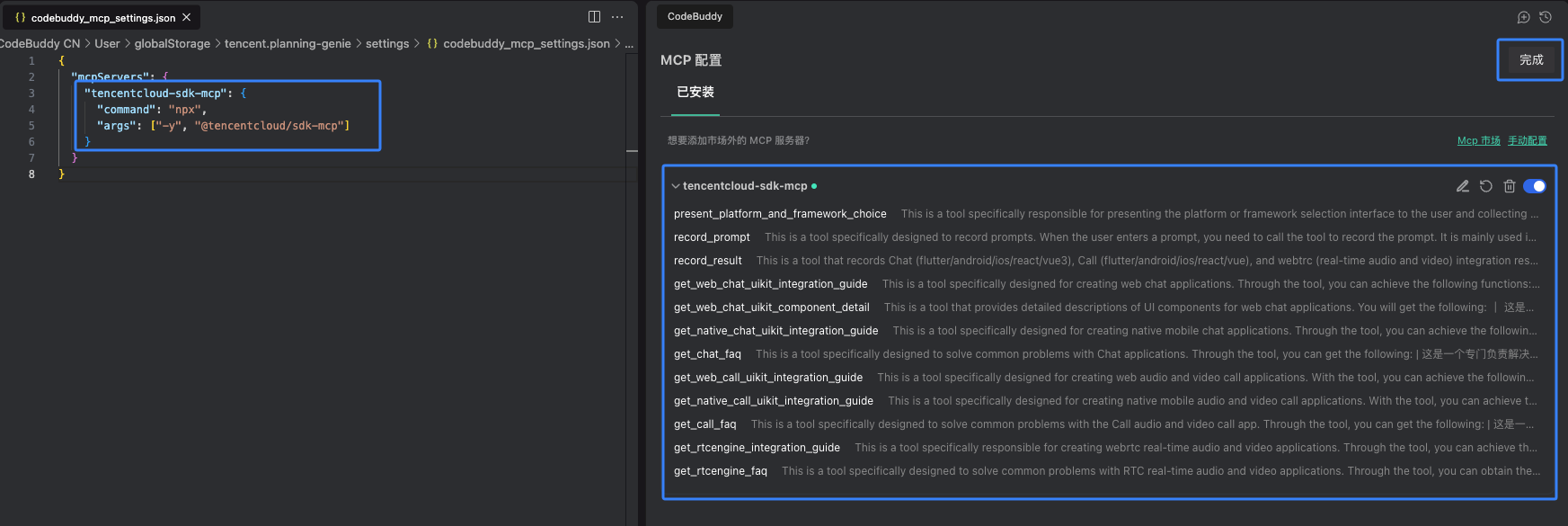Split the editor to the right
1568x526 pixels.
point(594,17)
